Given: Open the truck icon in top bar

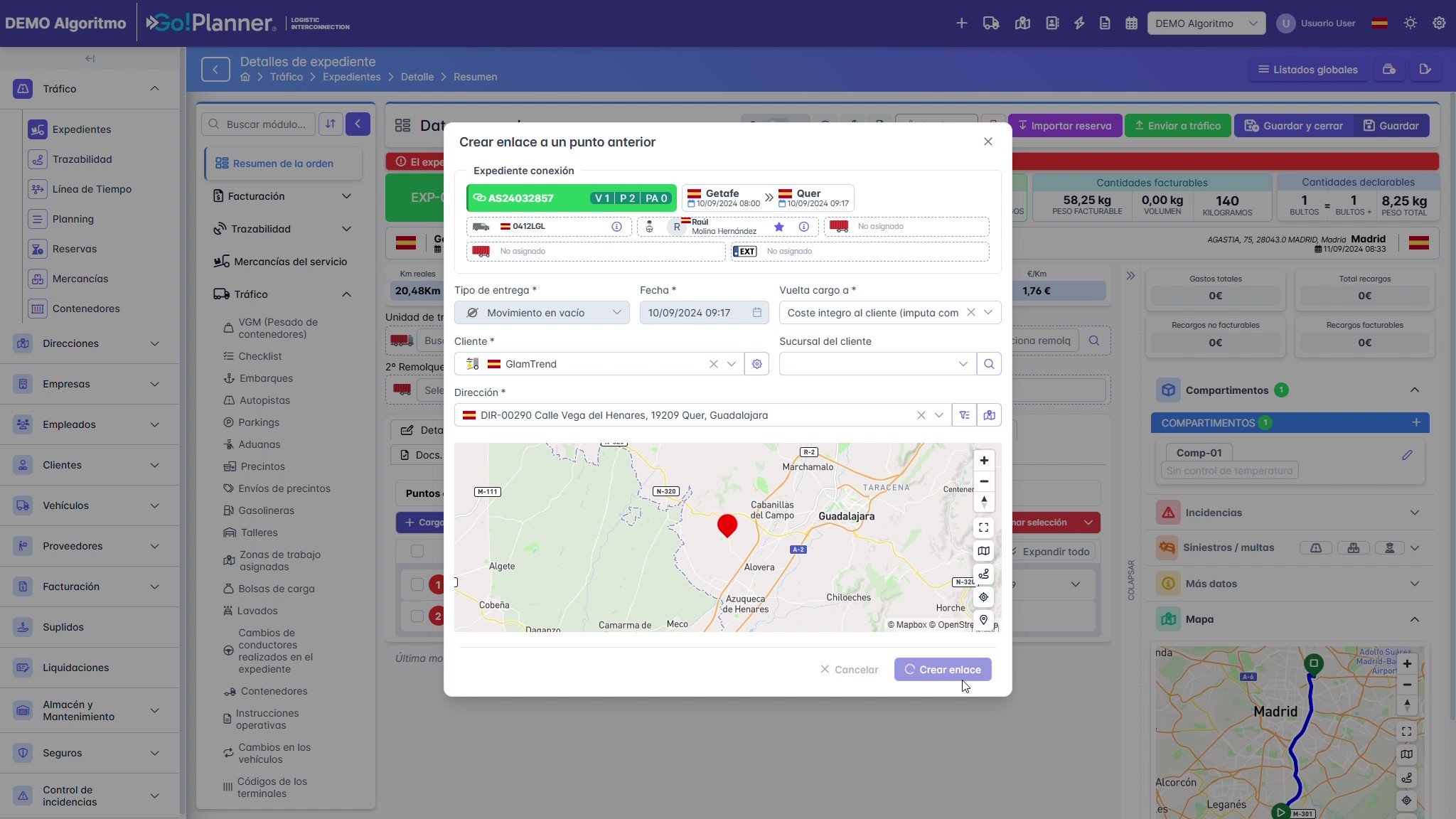Looking at the screenshot, I should point(991,23).
